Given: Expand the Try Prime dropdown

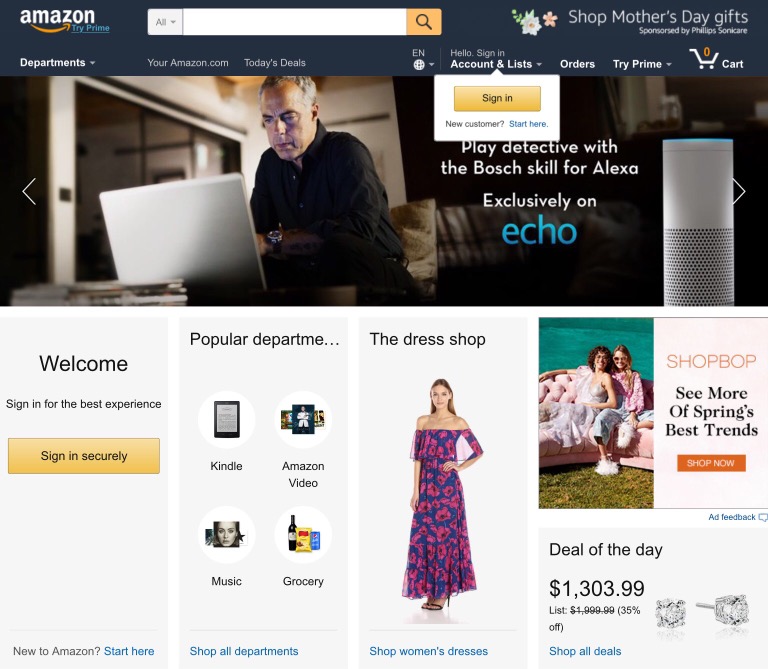Looking at the screenshot, I should coord(642,64).
